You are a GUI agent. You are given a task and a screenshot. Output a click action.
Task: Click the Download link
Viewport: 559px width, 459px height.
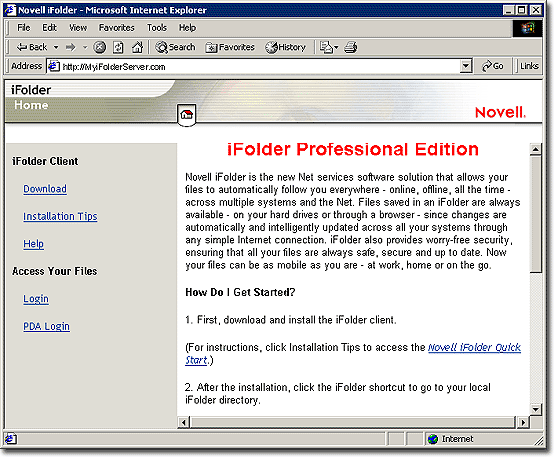[45, 189]
